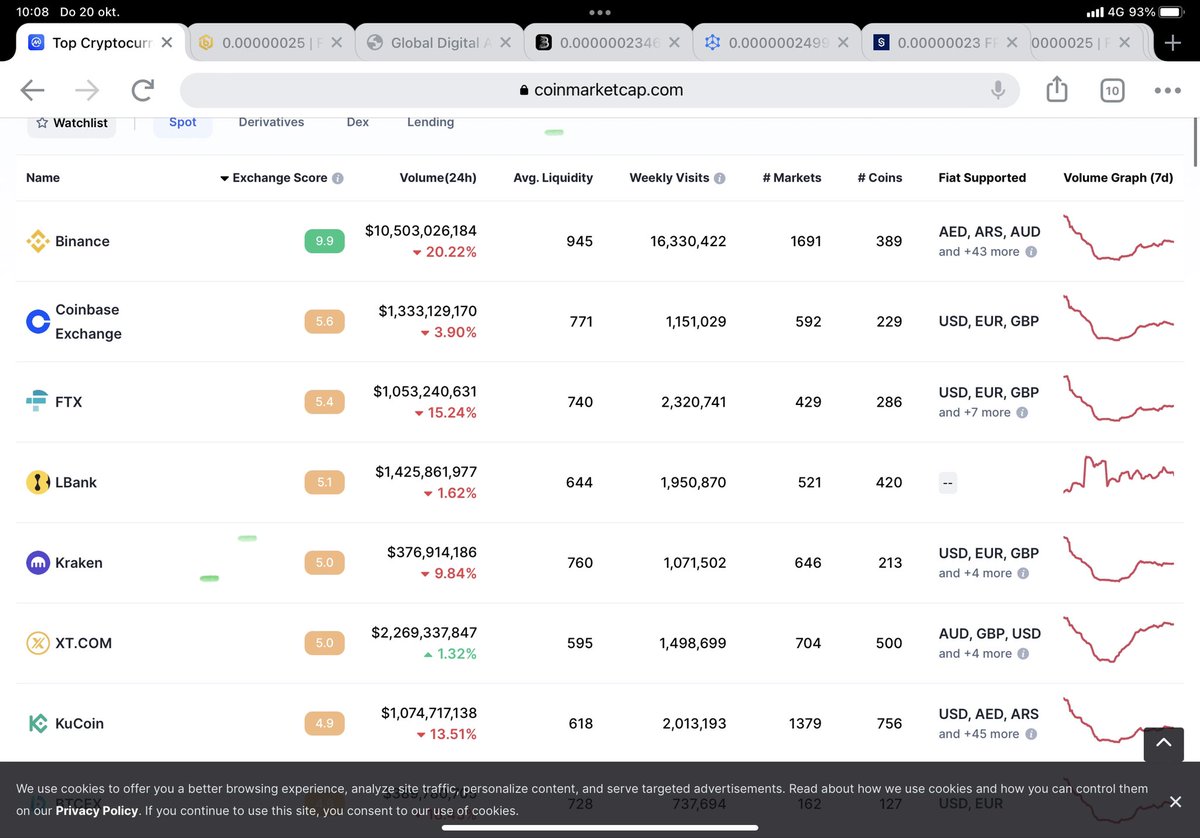Close the Global Digital A tab

click(505, 43)
